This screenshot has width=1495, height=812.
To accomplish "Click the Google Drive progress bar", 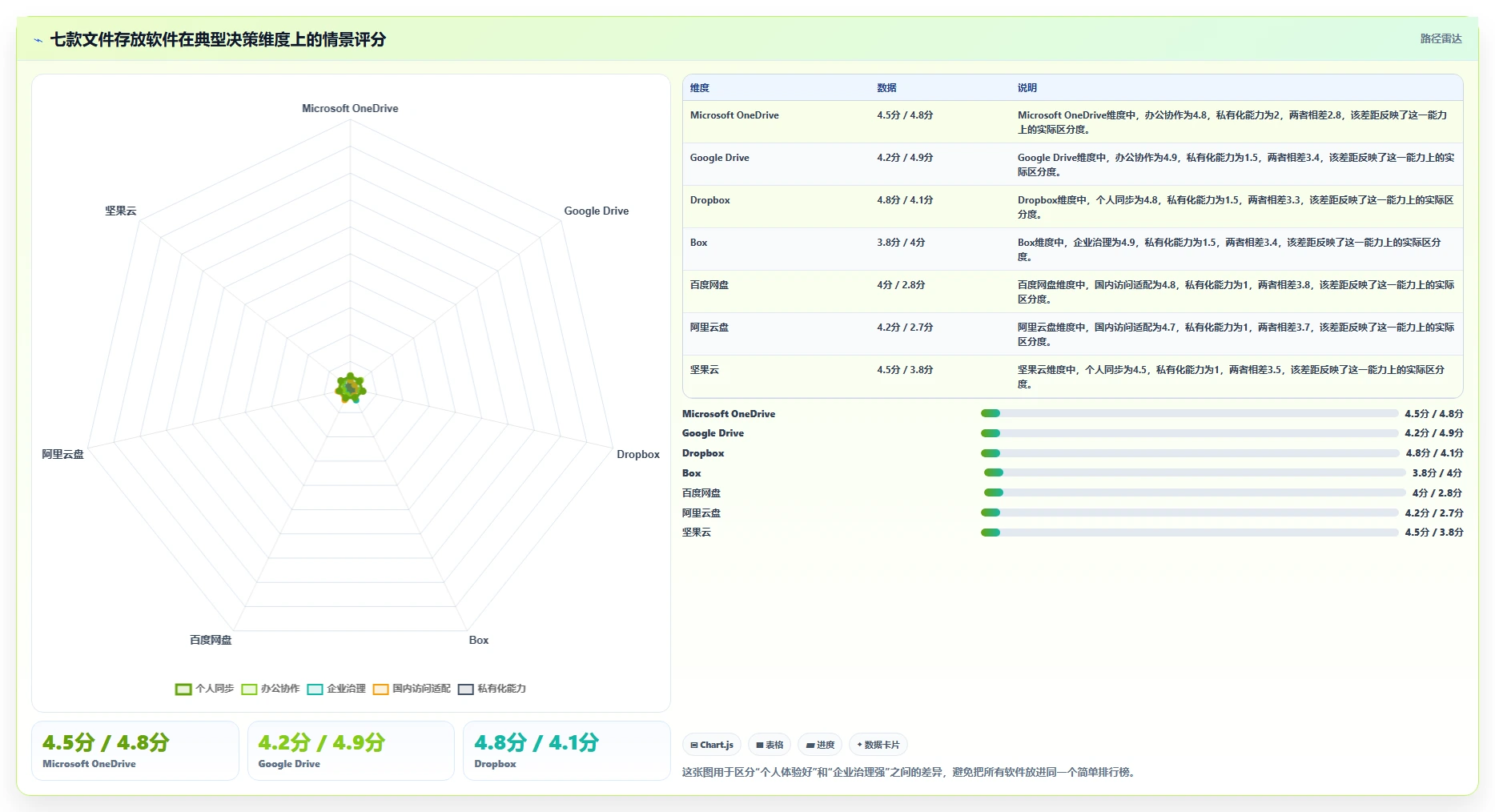I will pos(1189,433).
